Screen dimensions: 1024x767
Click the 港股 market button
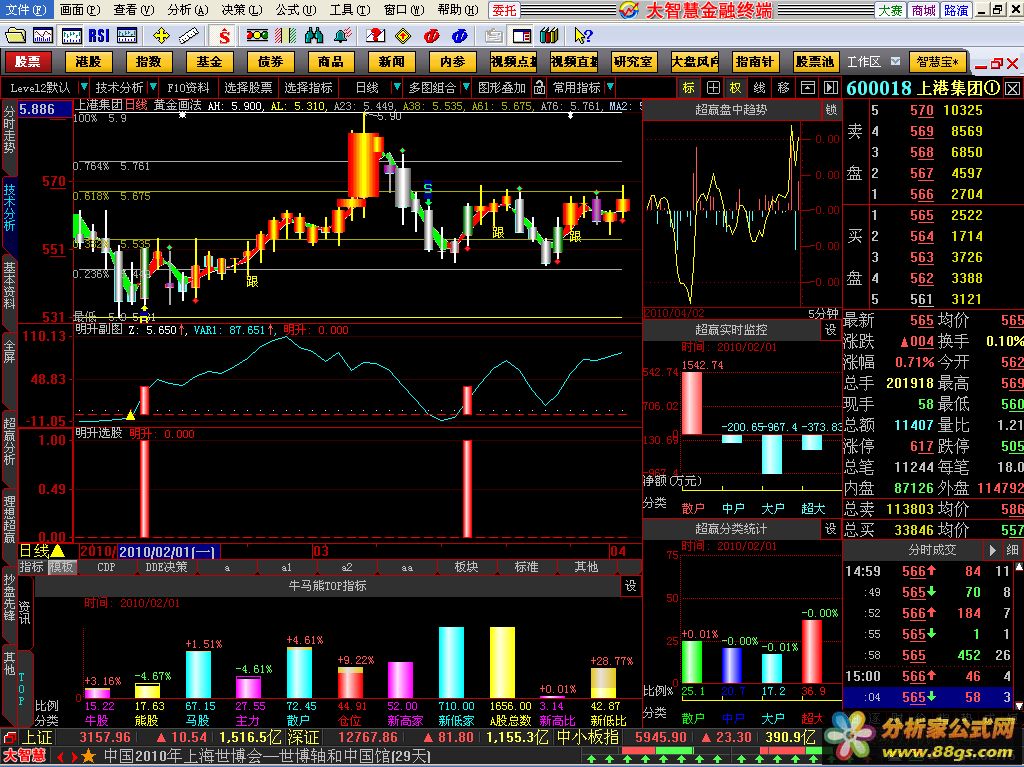click(88, 61)
